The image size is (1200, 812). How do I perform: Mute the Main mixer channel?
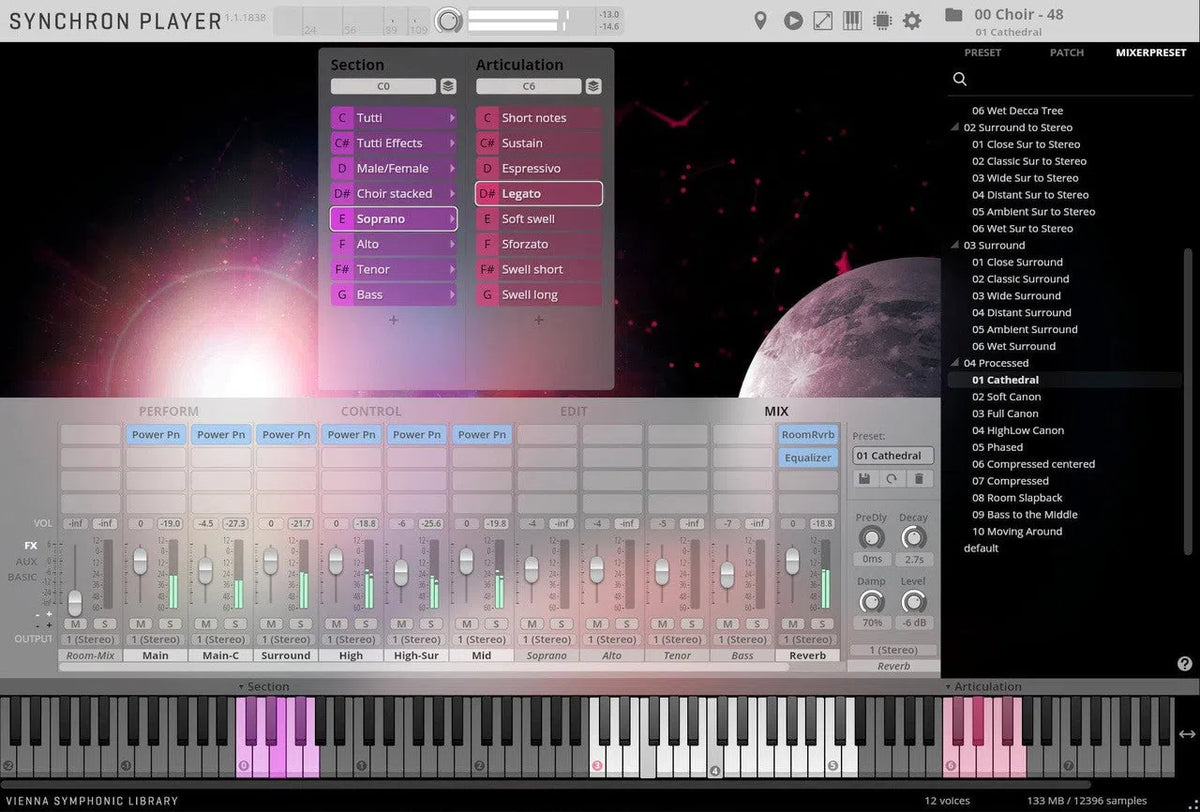pyautogui.click(x=140, y=624)
